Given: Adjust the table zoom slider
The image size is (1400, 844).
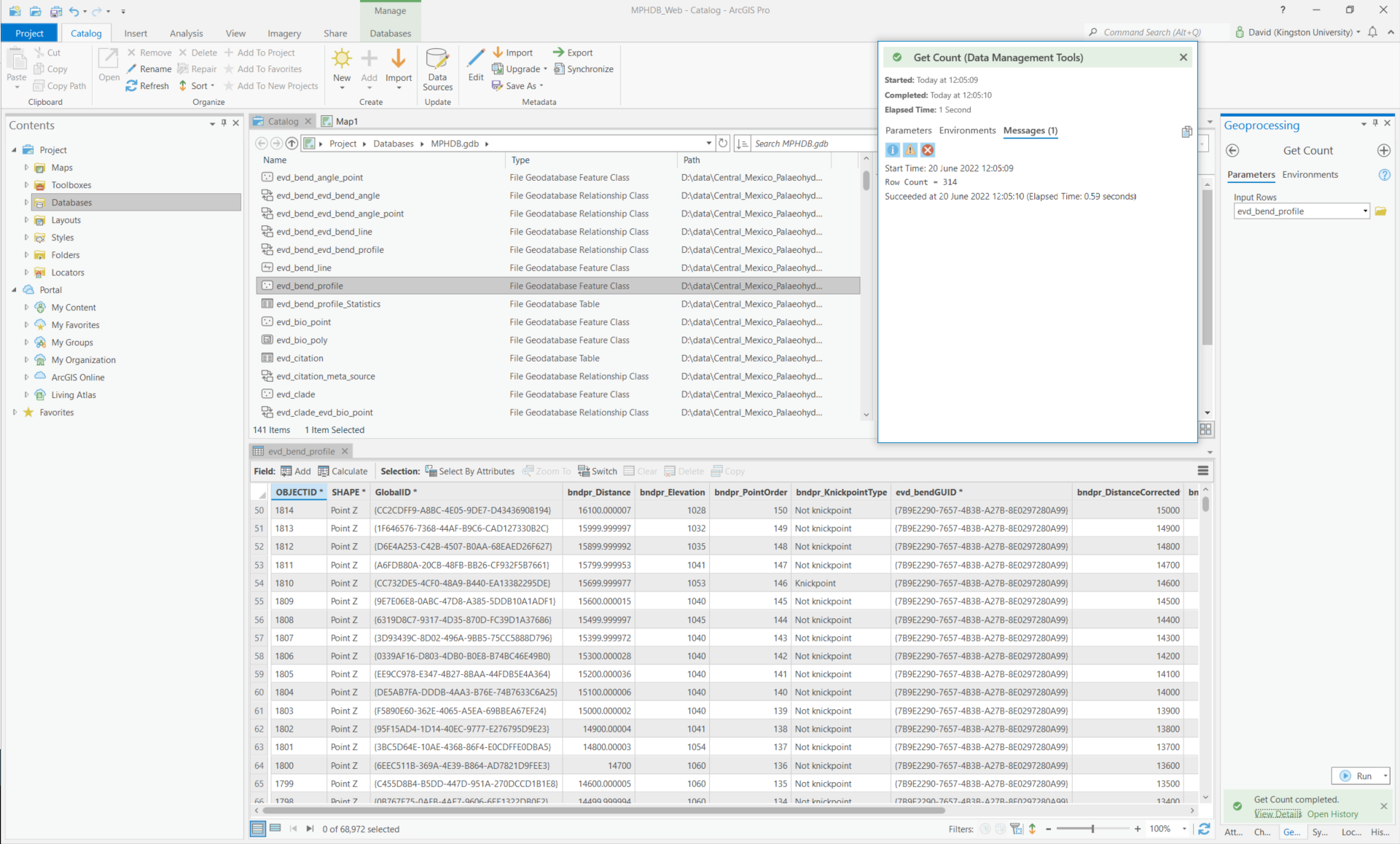Looking at the screenshot, I should point(1092,829).
